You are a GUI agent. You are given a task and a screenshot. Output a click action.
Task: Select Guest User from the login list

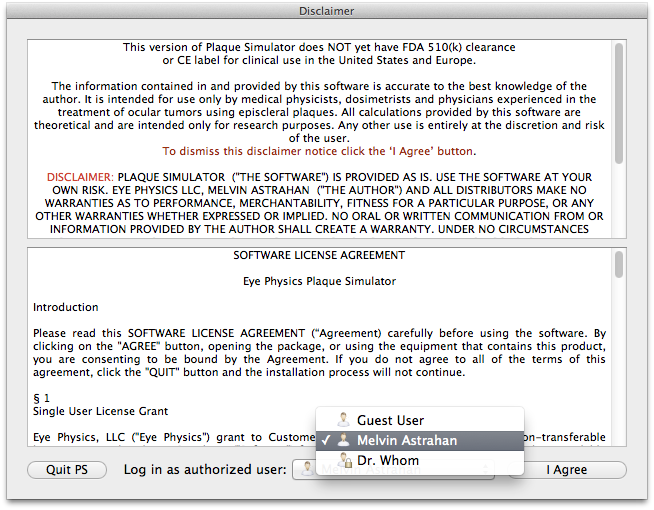(x=390, y=420)
